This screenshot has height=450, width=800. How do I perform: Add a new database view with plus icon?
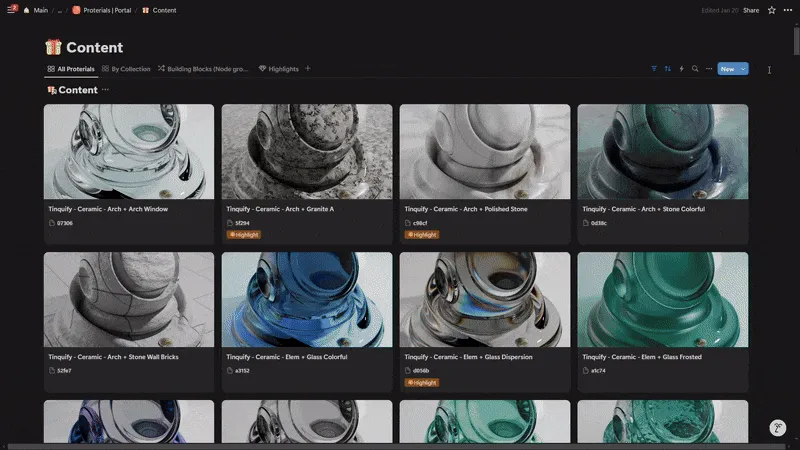pos(308,68)
